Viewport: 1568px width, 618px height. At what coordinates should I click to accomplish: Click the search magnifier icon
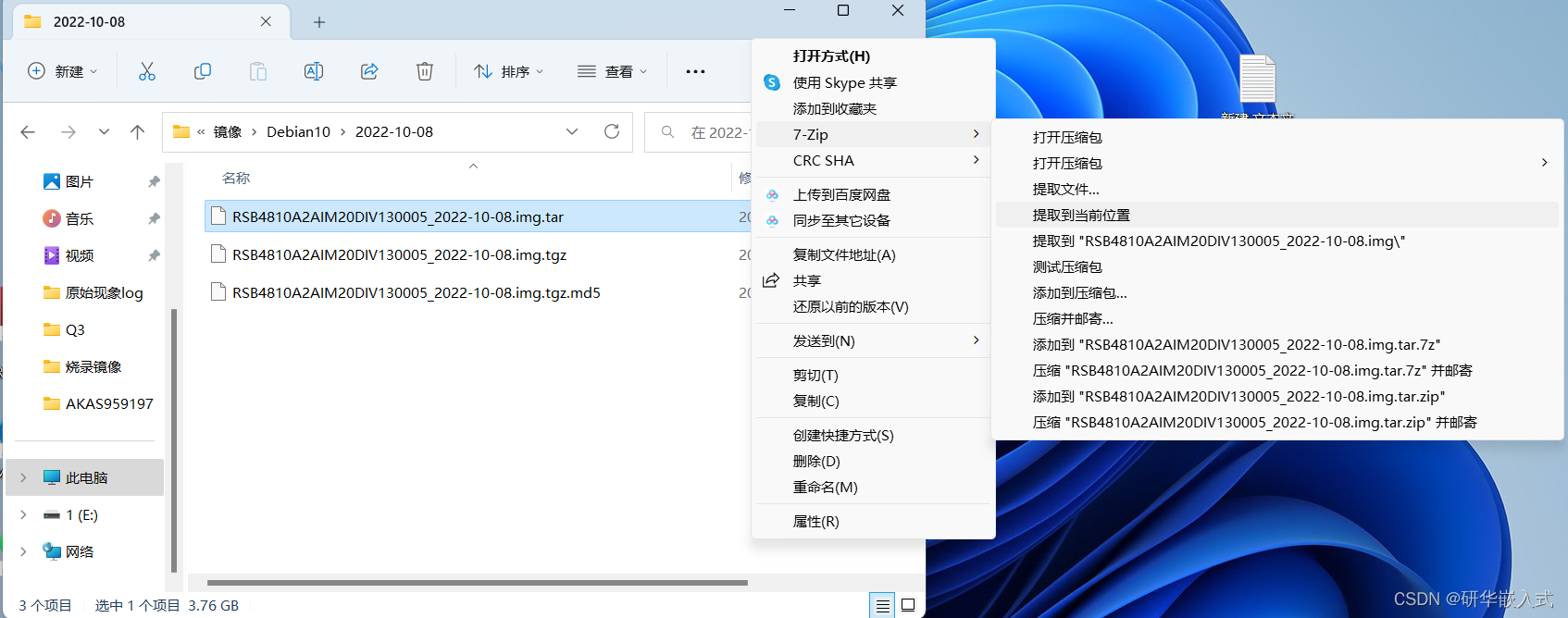click(x=667, y=132)
